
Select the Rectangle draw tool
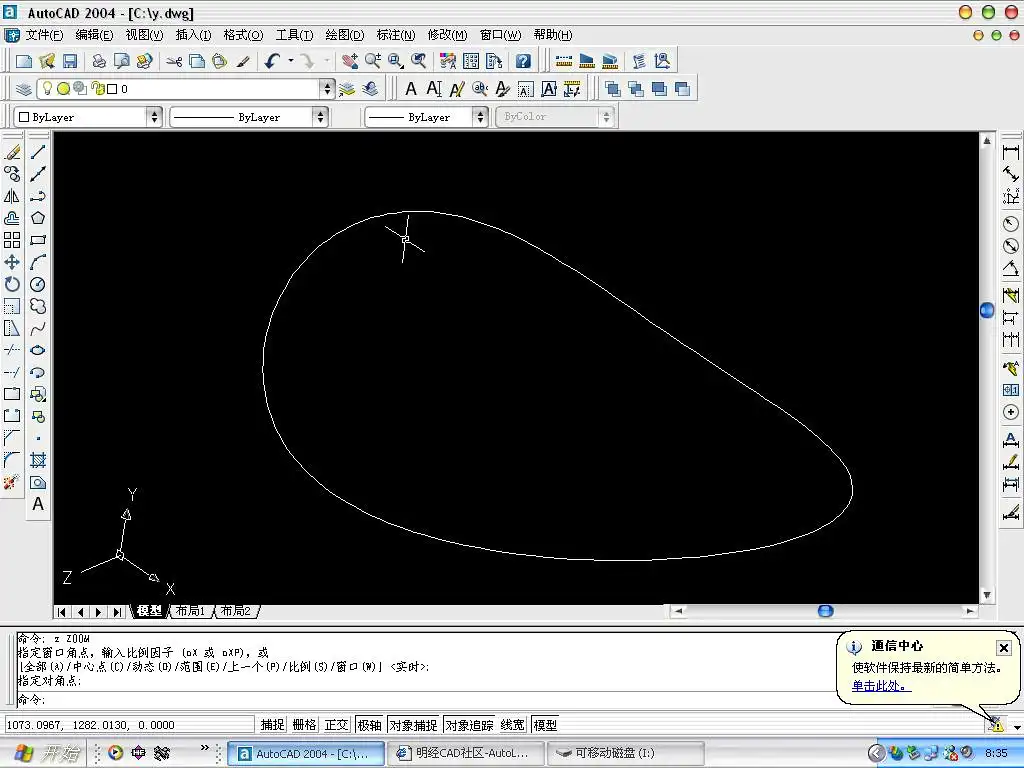click(38, 240)
